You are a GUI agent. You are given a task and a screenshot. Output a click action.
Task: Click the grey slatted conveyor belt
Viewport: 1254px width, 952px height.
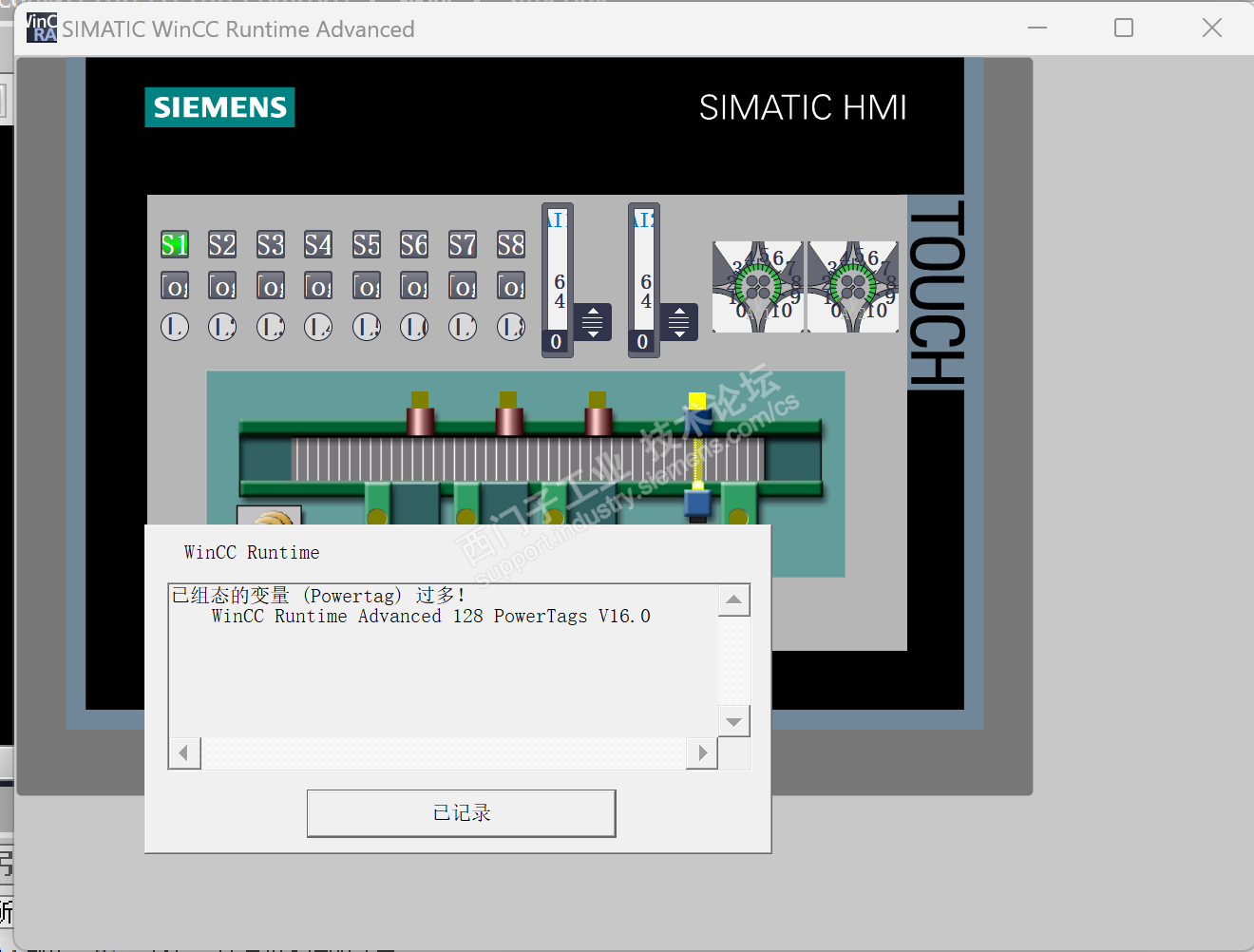tap(527, 459)
